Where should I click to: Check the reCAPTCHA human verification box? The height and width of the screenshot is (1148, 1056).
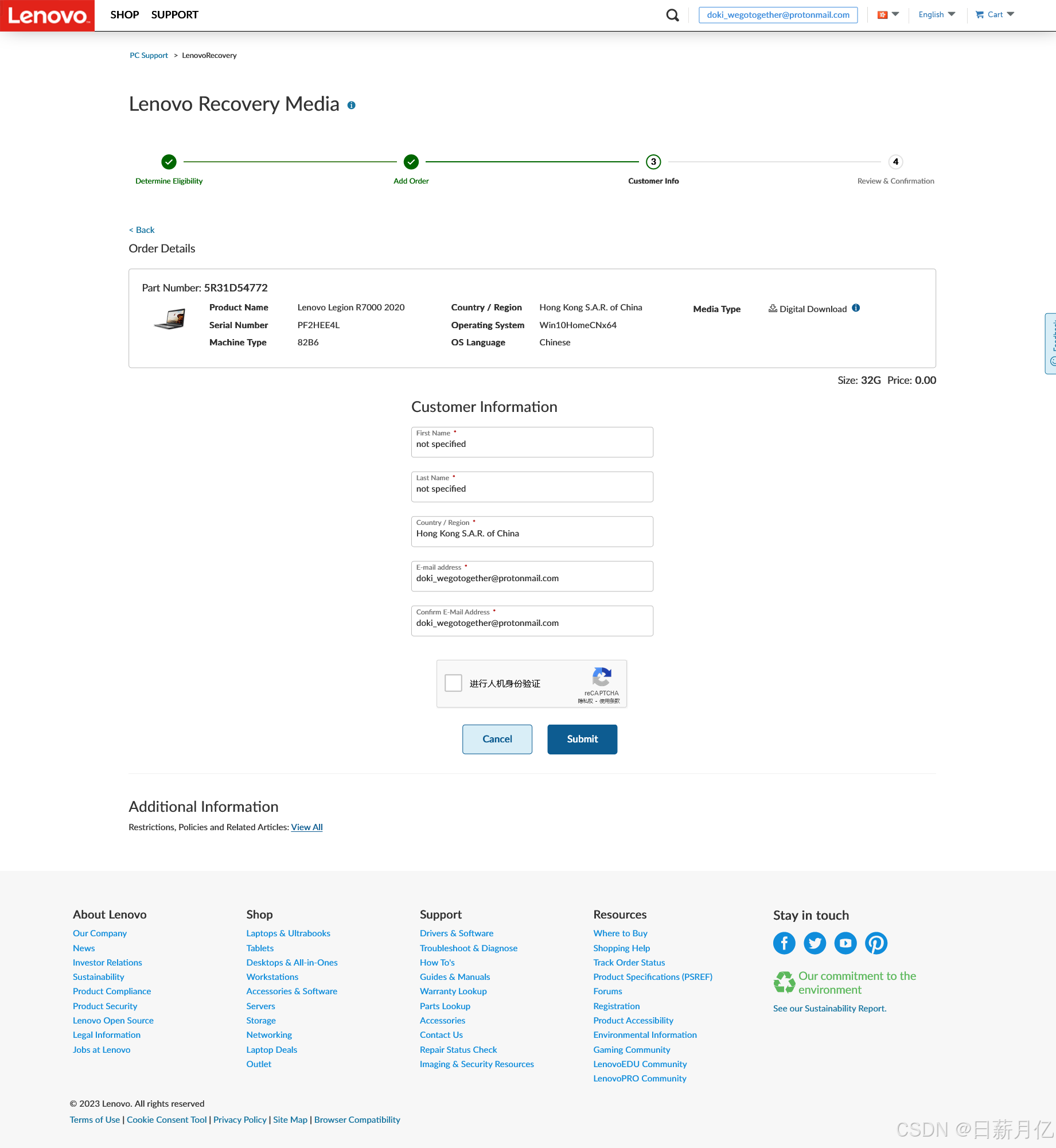453,683
